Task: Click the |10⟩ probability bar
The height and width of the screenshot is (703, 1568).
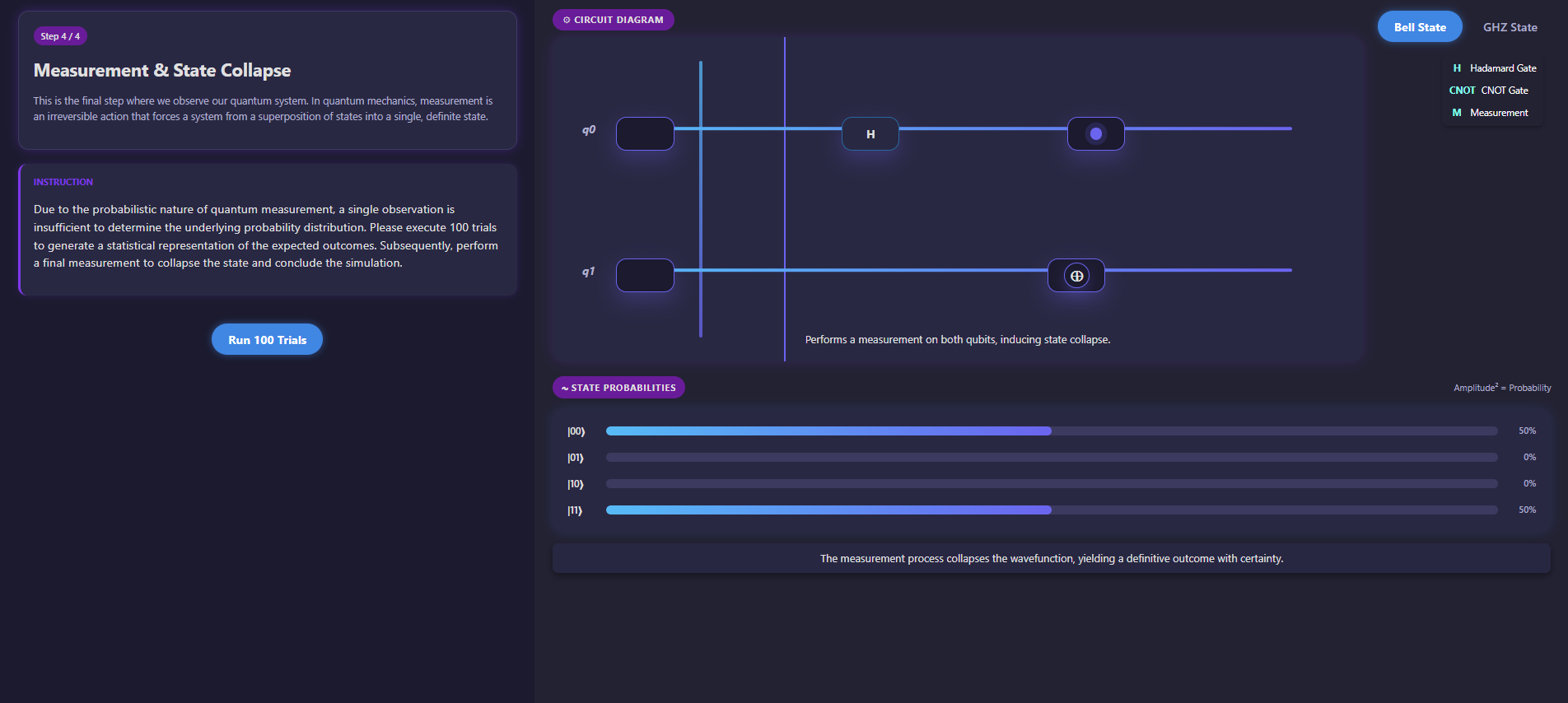Action: click(1051, 484)
